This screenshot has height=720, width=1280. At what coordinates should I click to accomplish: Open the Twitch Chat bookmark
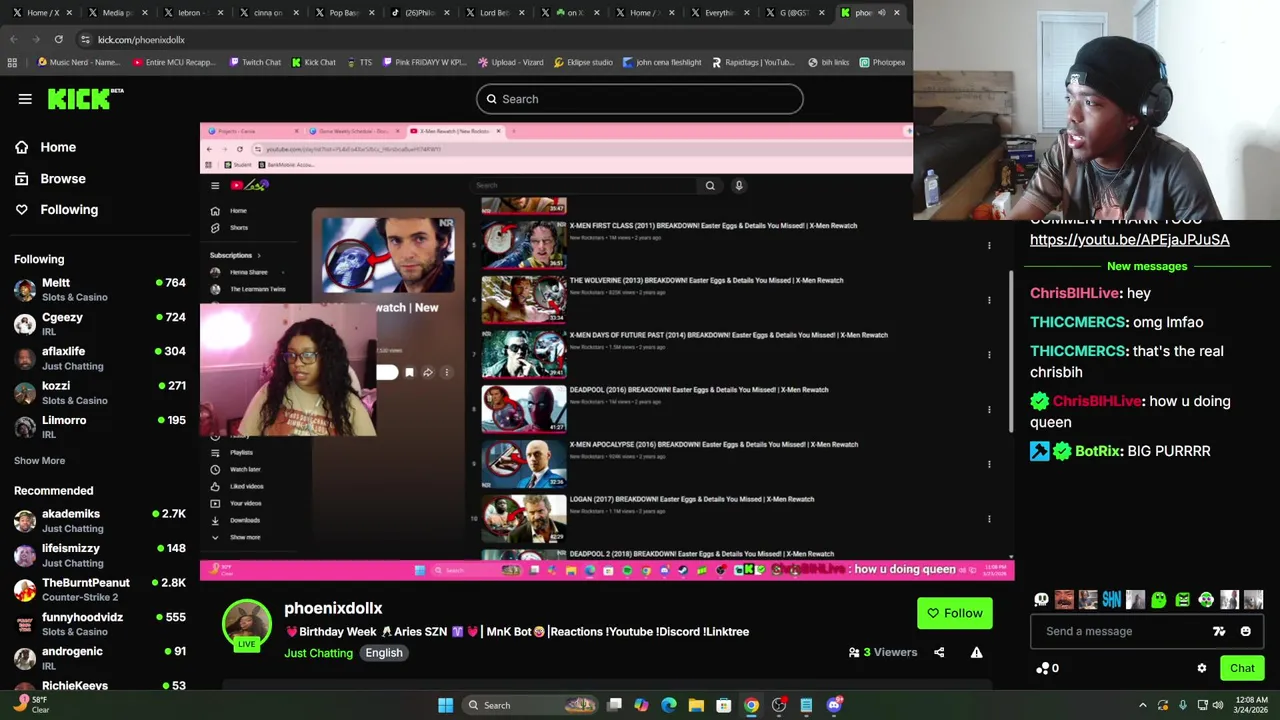254,62
